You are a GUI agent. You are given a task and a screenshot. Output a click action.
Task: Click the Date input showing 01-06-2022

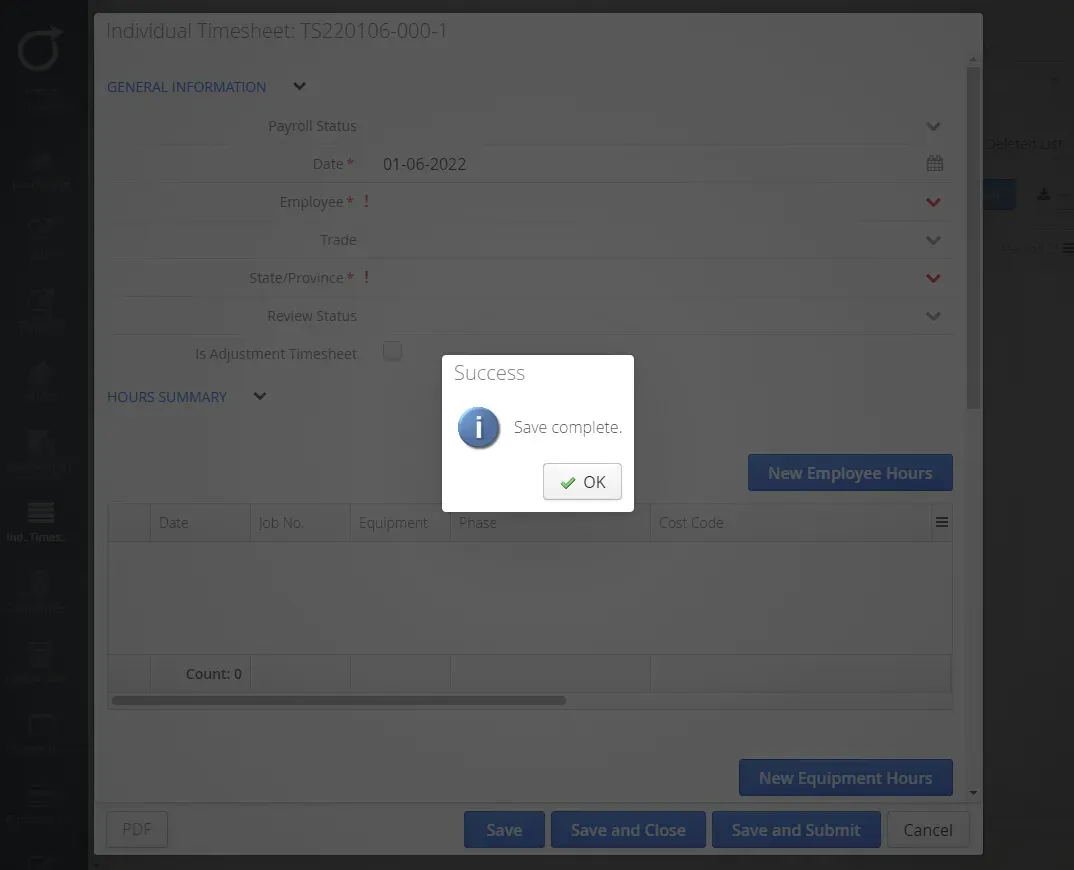point(424,163)
